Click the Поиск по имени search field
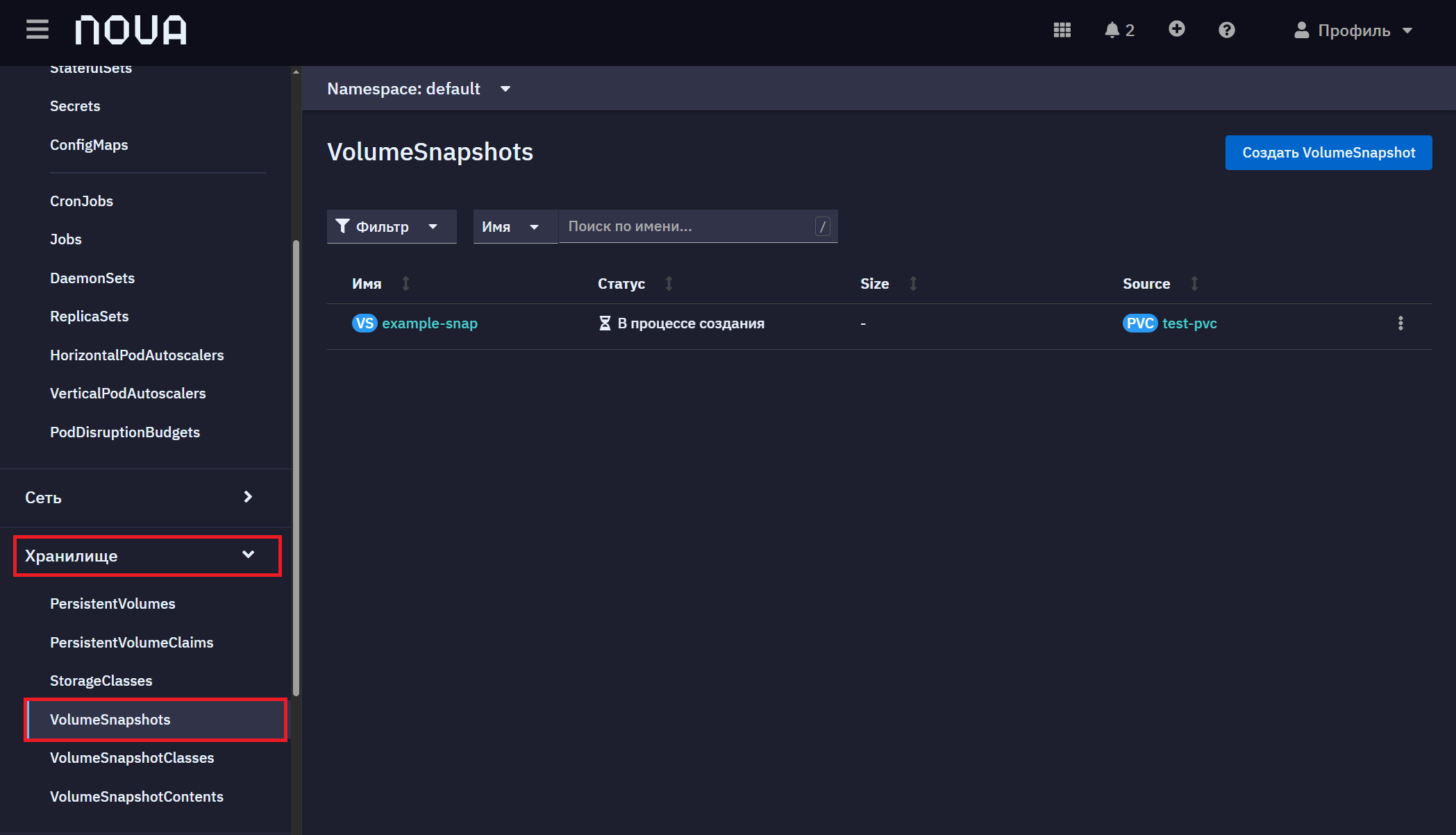The width and height of the screenshot is (1456, 835). [x=698, y=226]
